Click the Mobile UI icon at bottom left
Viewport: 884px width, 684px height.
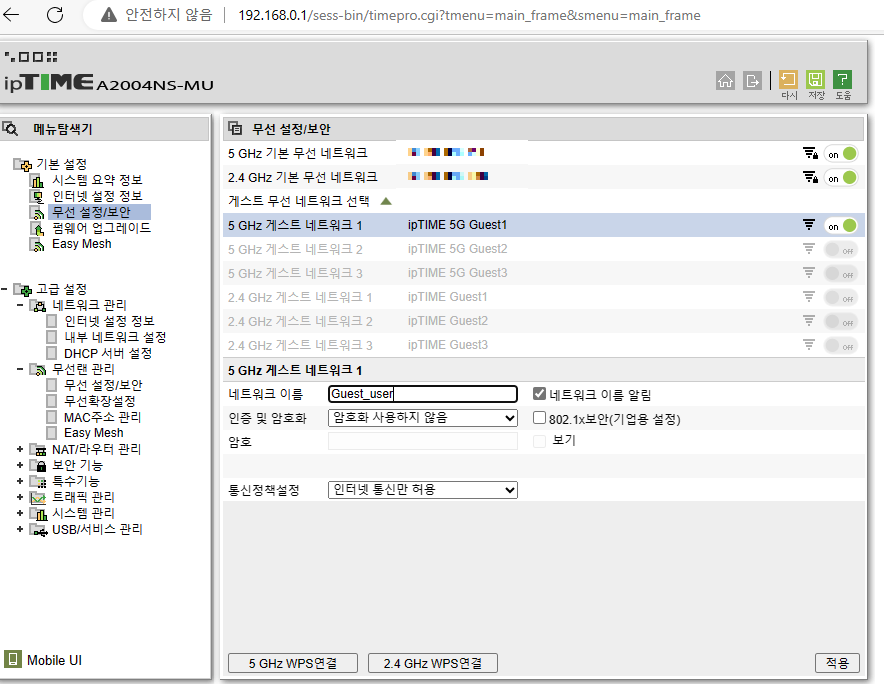click(x=13, y=659)
